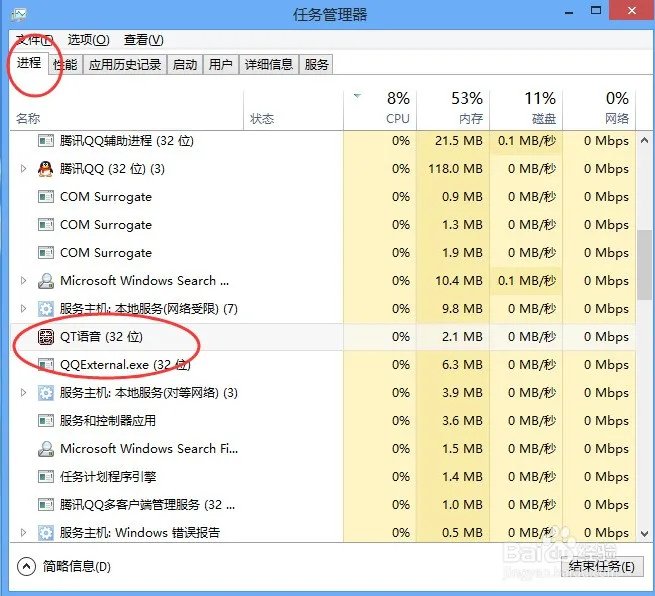Minimize the 任务管理器 window
The width and height of the screenshot is (655, 596).
[569, 12]
